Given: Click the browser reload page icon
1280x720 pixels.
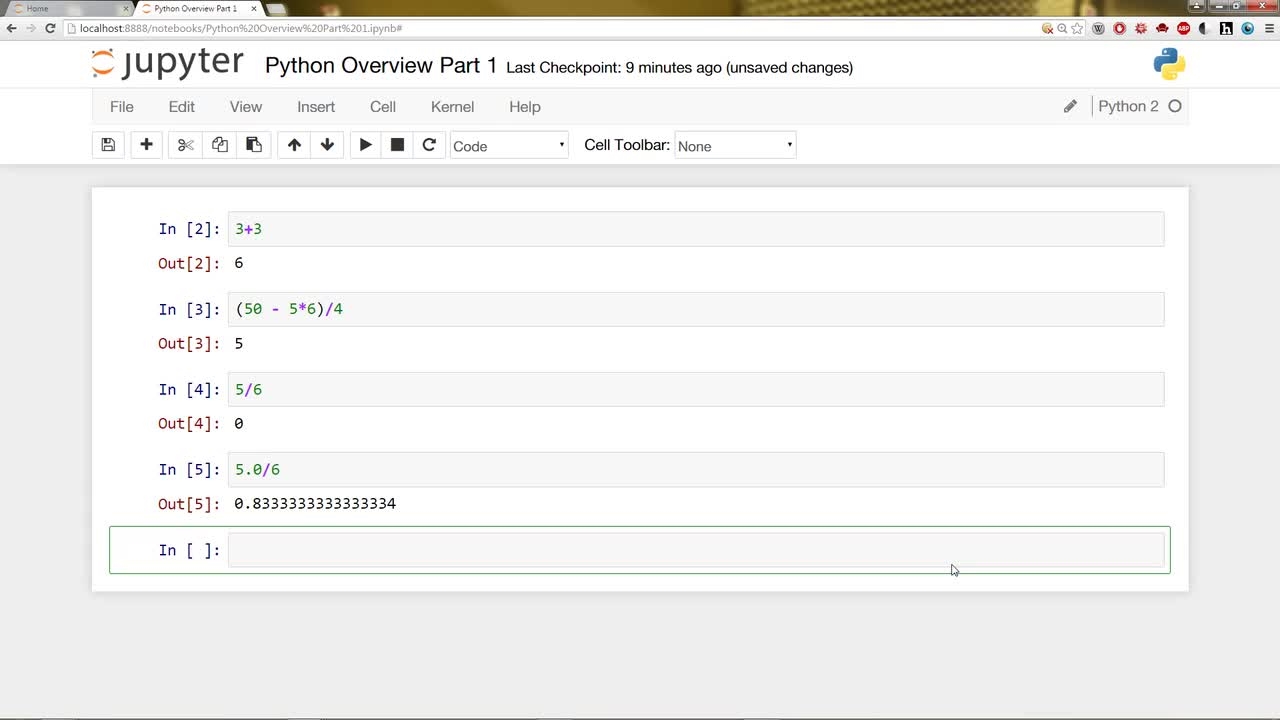Looking at the screenshot, I should click(50, 28).
